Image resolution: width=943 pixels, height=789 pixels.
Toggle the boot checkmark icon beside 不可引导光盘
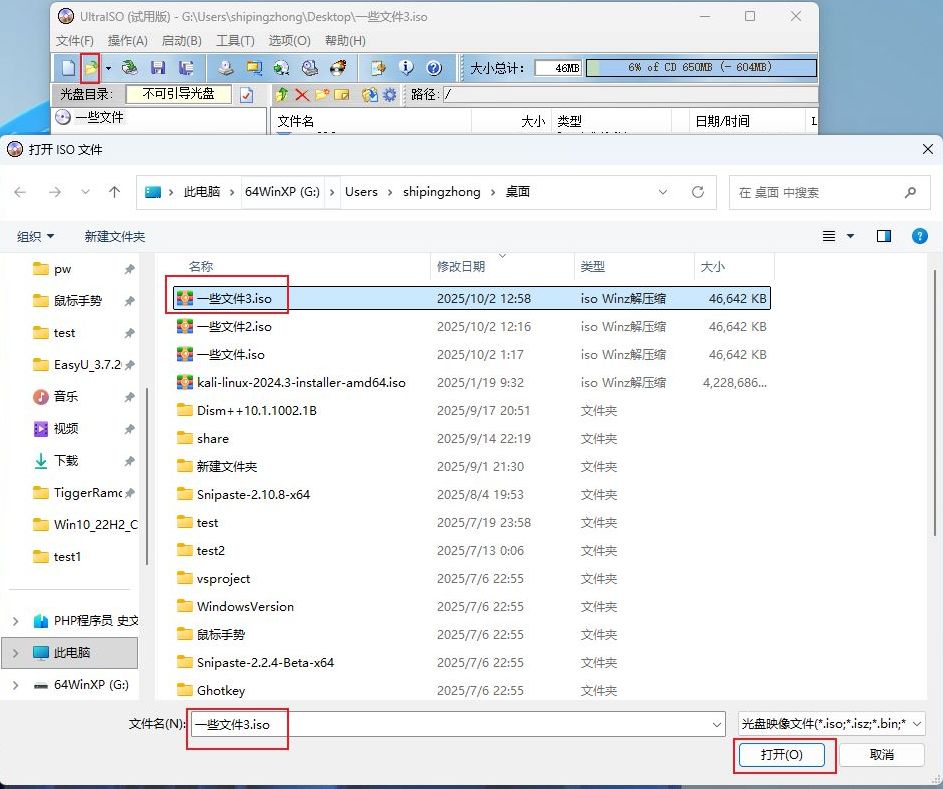point(247,95)
